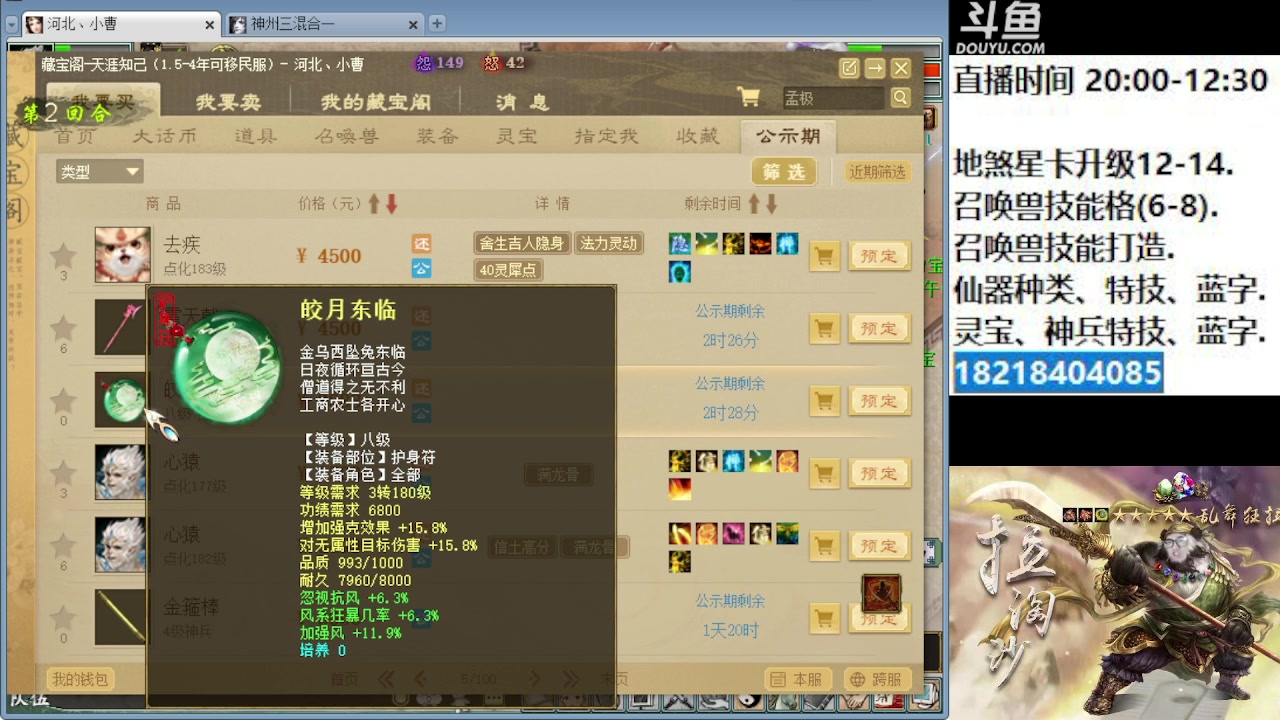Click the edit note icon in title bar
This screenshot has height=720, width=1280.
click(x=849, y=68)
